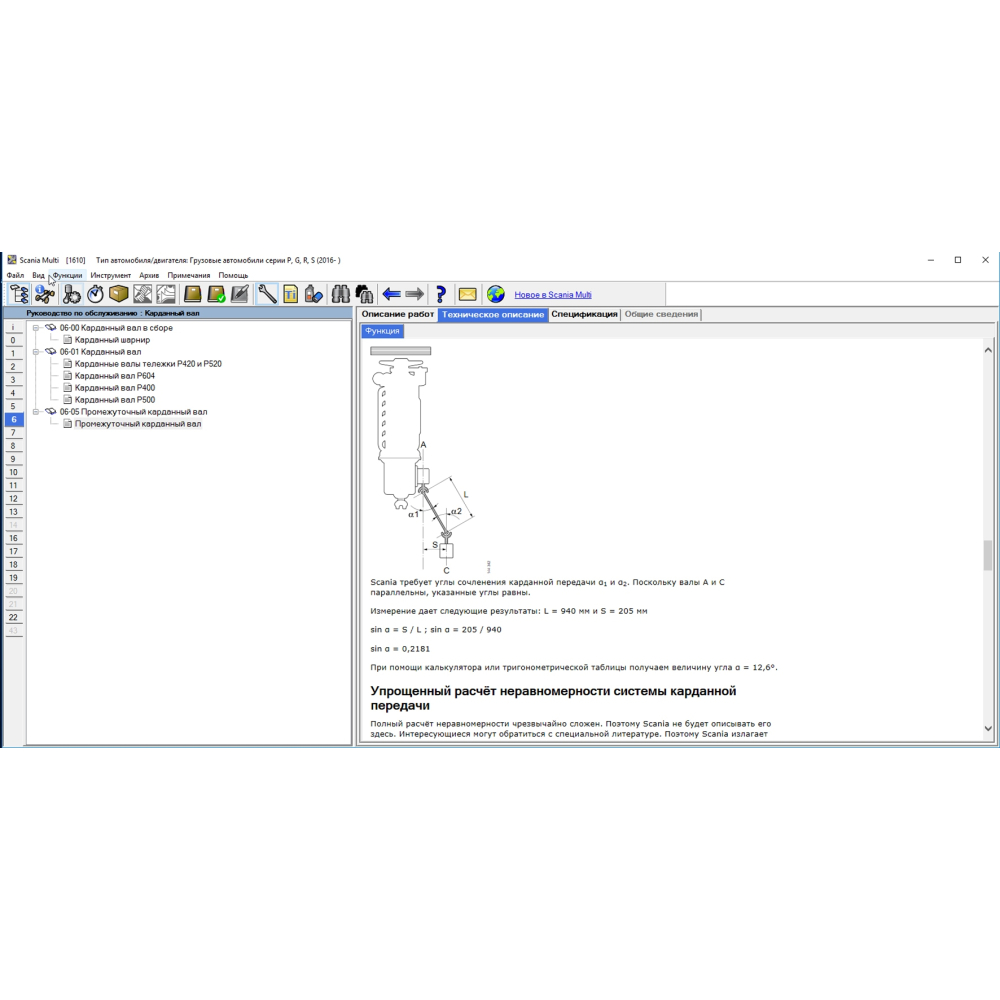The image size is (1000, 1000).
Task: Click the blue back arrow icon
Action: [x=391, y=294]
